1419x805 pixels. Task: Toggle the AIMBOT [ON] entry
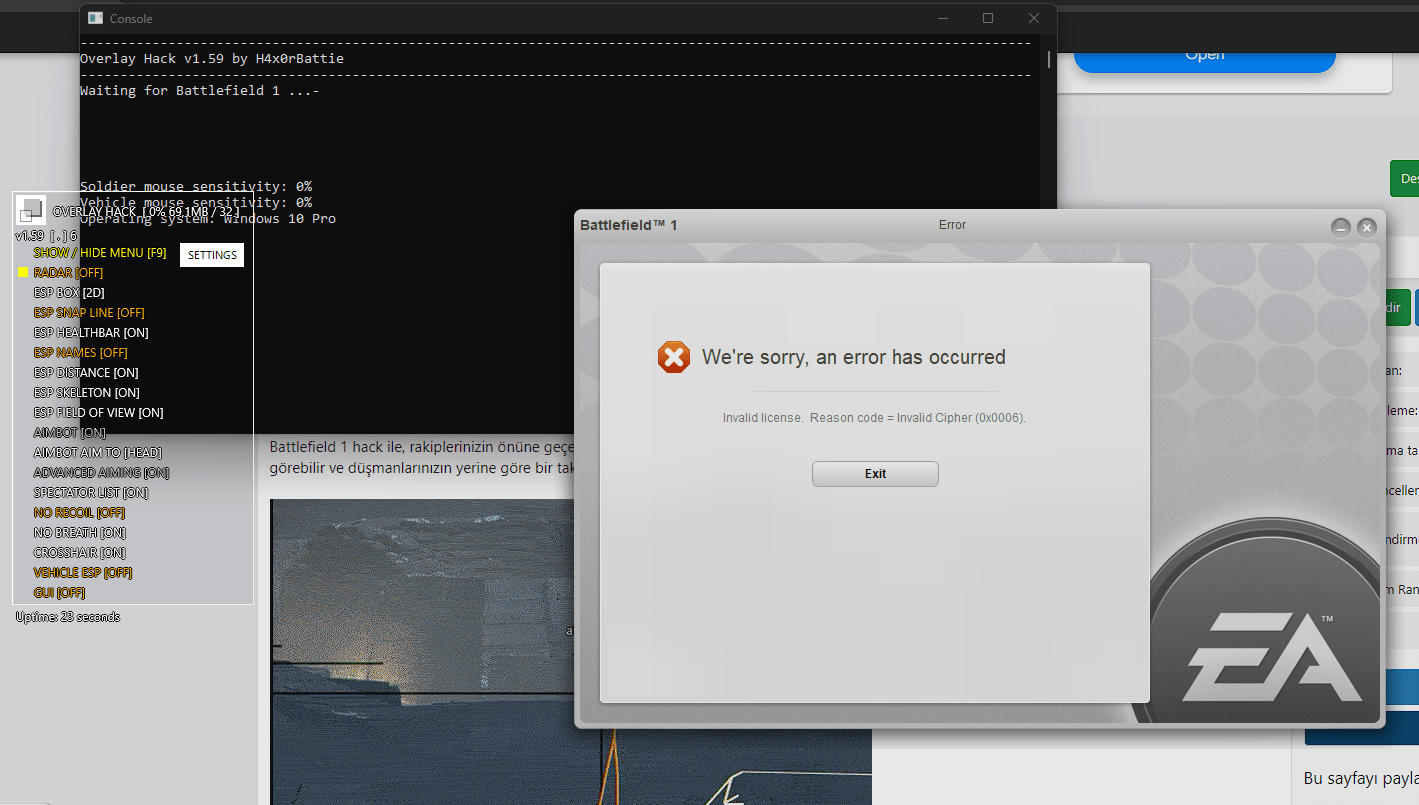click(x=70, y=432)
